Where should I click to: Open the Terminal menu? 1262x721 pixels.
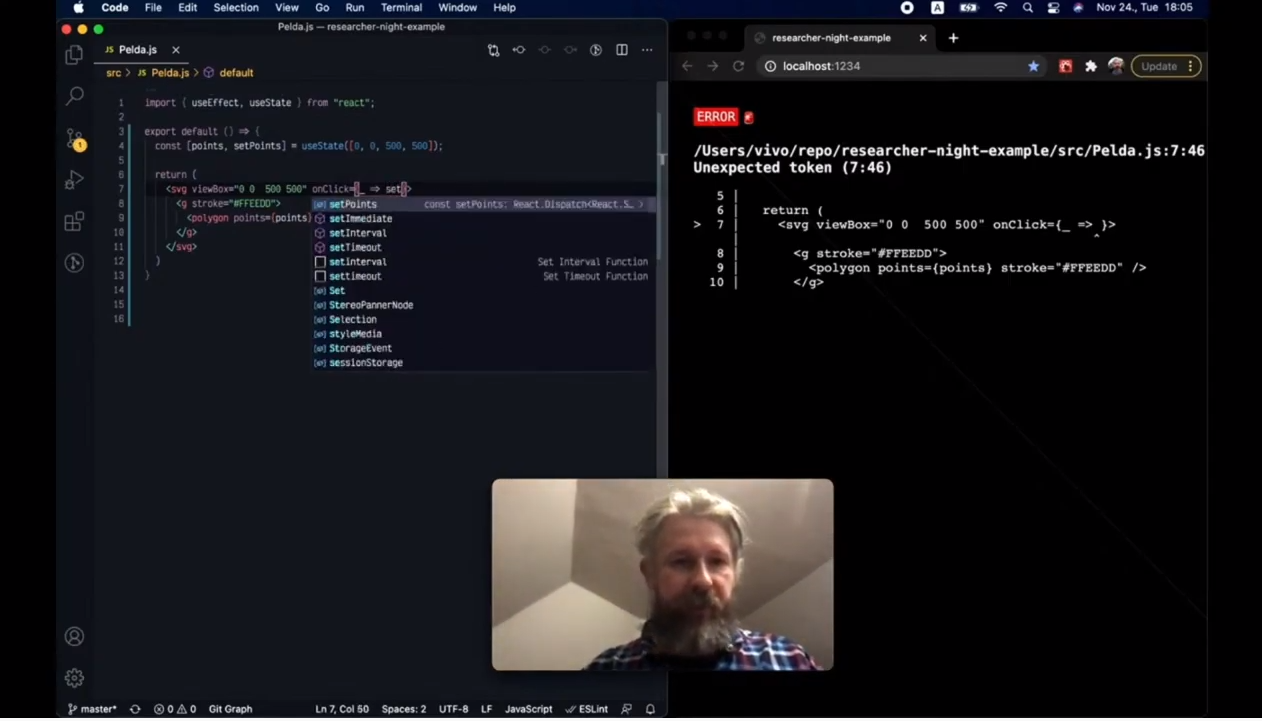(x=401, y=8)
